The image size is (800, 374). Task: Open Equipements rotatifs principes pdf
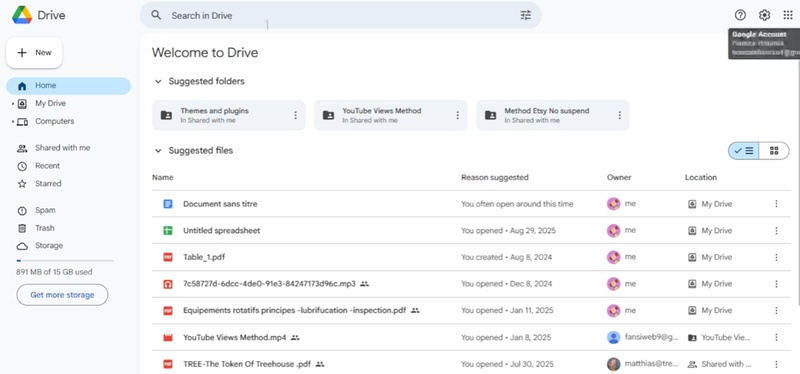click(294, 310)
